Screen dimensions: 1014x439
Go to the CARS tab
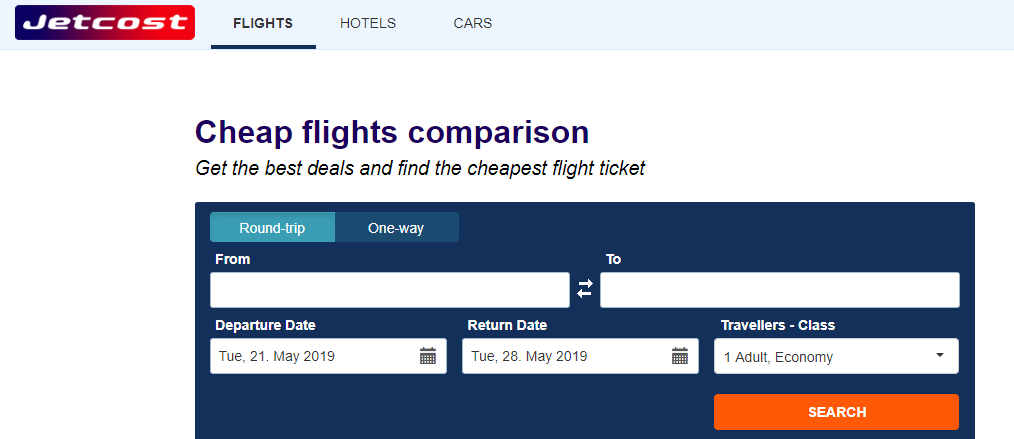pyautogui.click(x=472, y=23)
